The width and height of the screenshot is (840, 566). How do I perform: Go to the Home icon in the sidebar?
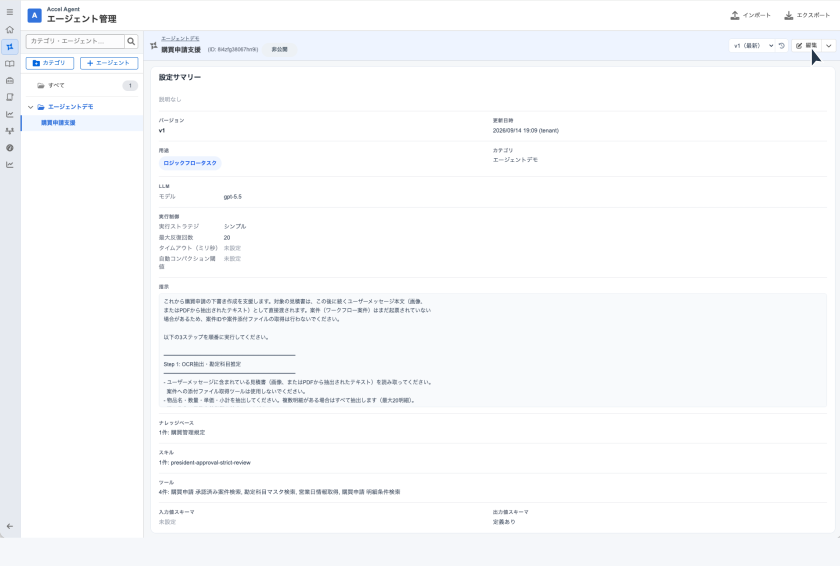pyautogui.click(x=10, y=29)
